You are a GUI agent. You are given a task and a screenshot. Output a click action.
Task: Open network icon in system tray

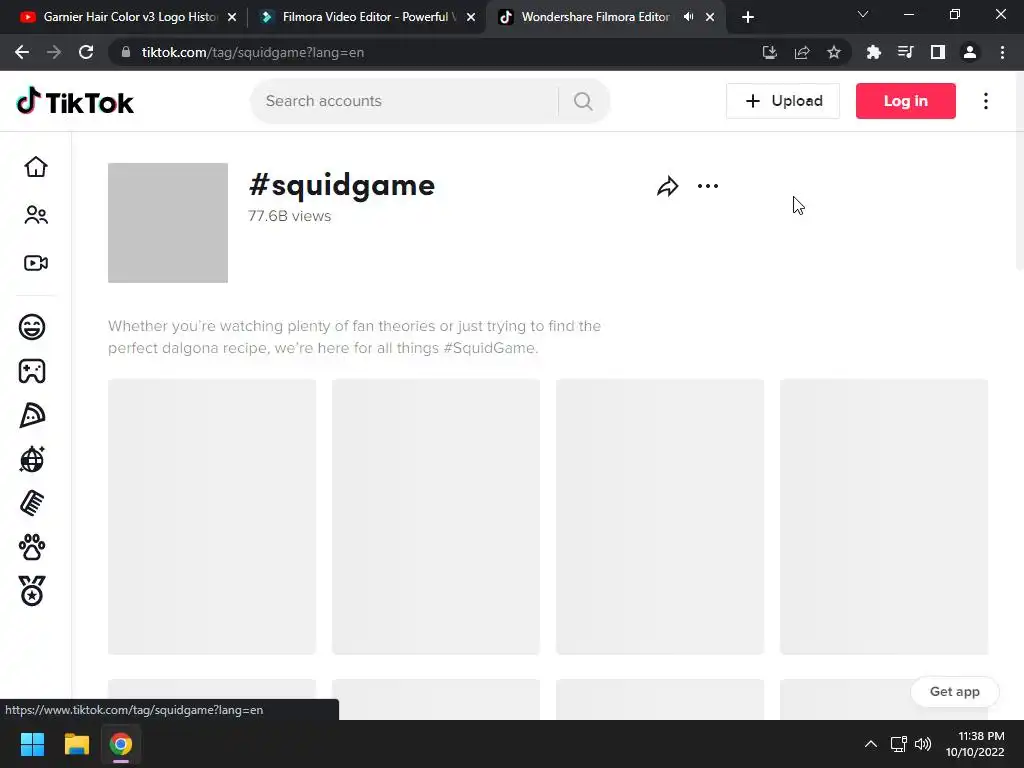point(899,744)
